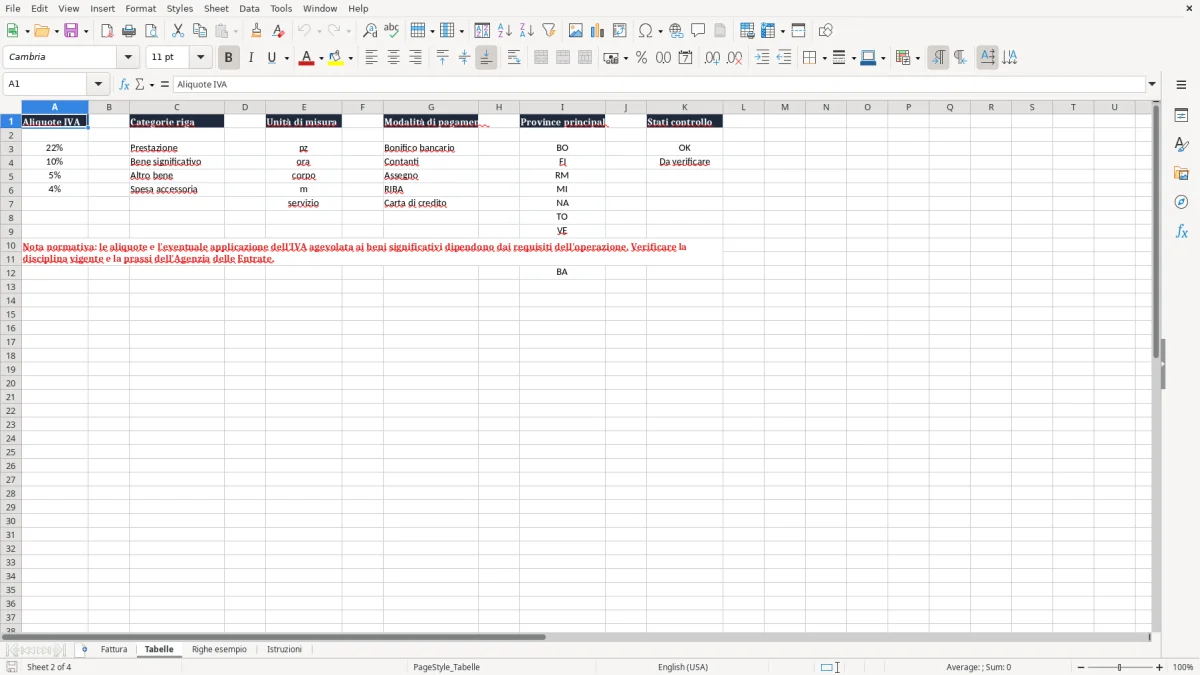Click the PageStyle_Tabelle status bar field
Image resolution: width=1200 pixels, height=675 pixels.
click(x=446, y=667)
